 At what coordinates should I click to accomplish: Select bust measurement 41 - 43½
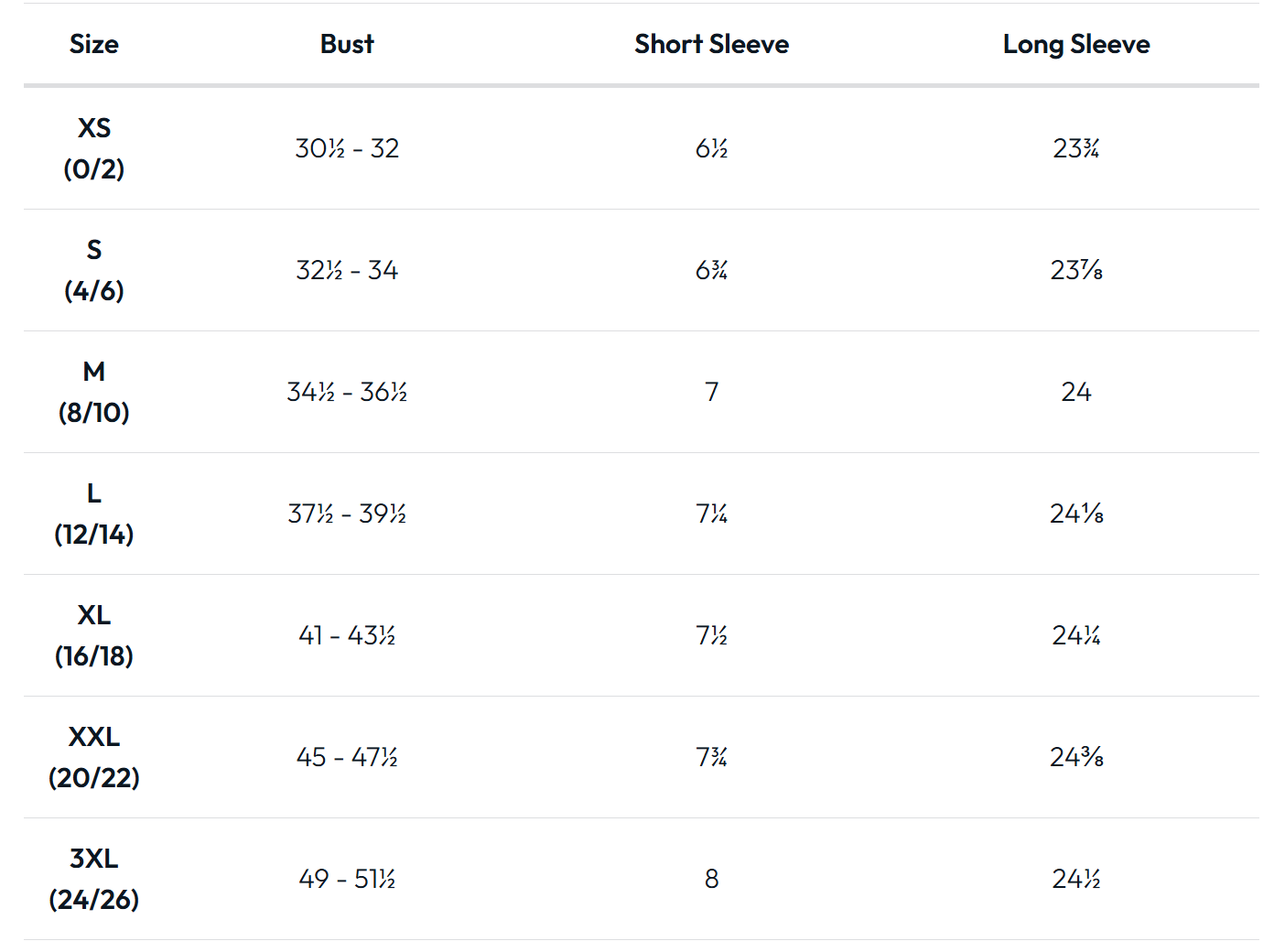[x=347, y=635]
